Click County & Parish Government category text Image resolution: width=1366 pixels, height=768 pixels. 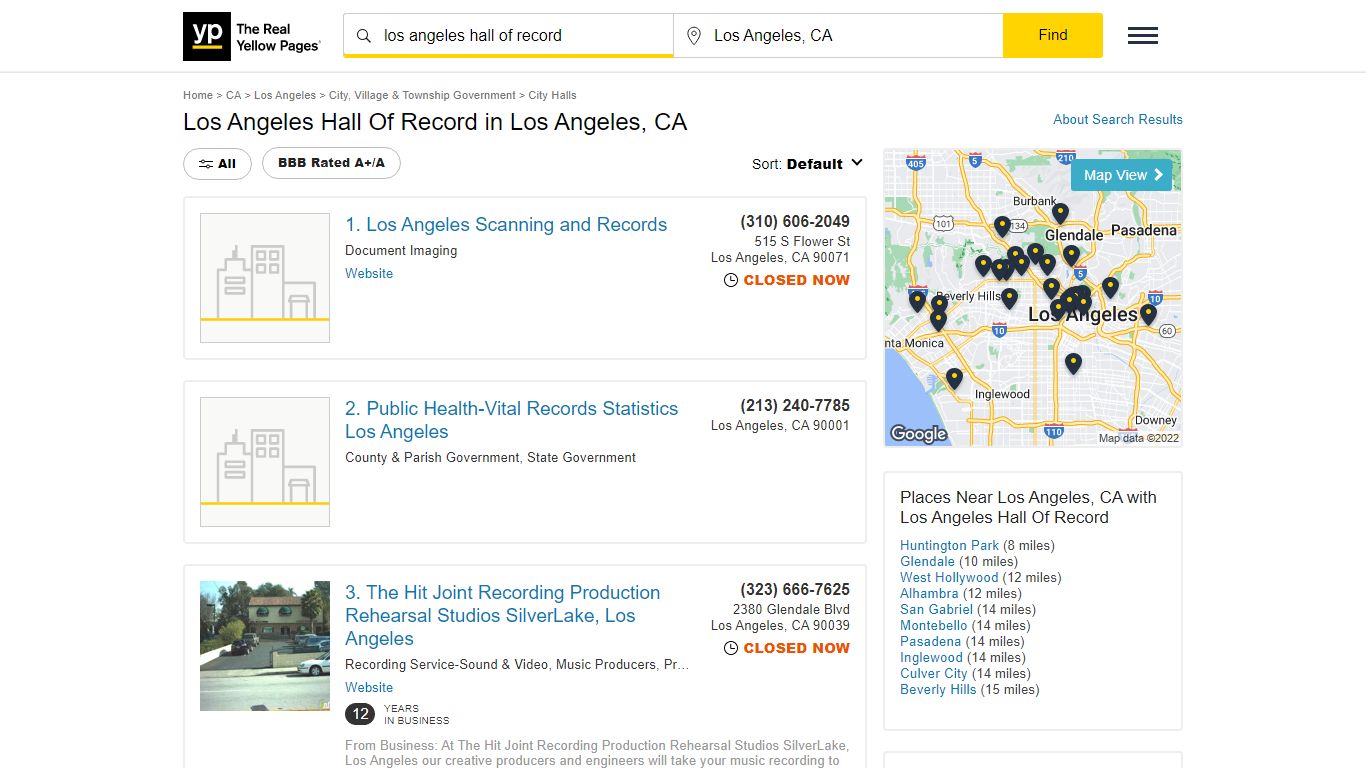pos(433,457)
